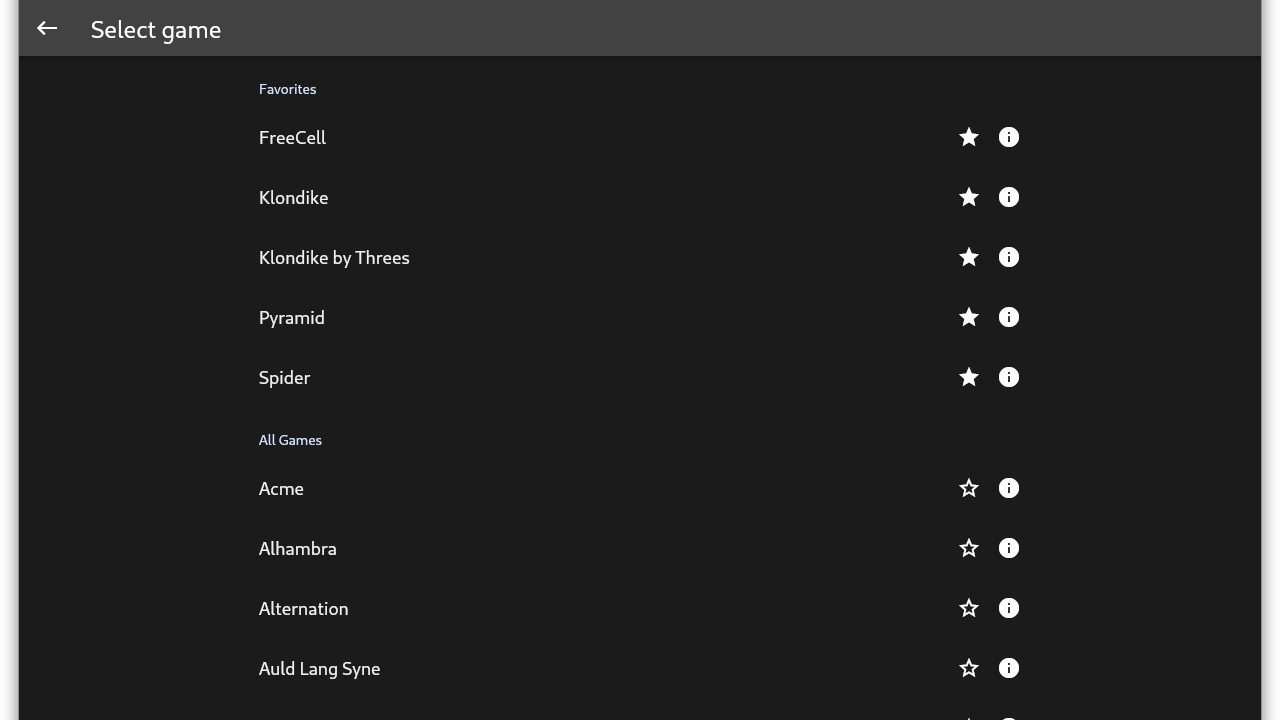Viewport: 1280px width, 720px height.
Task: Show Spider game info
Action: click(x=1008, y=377)
